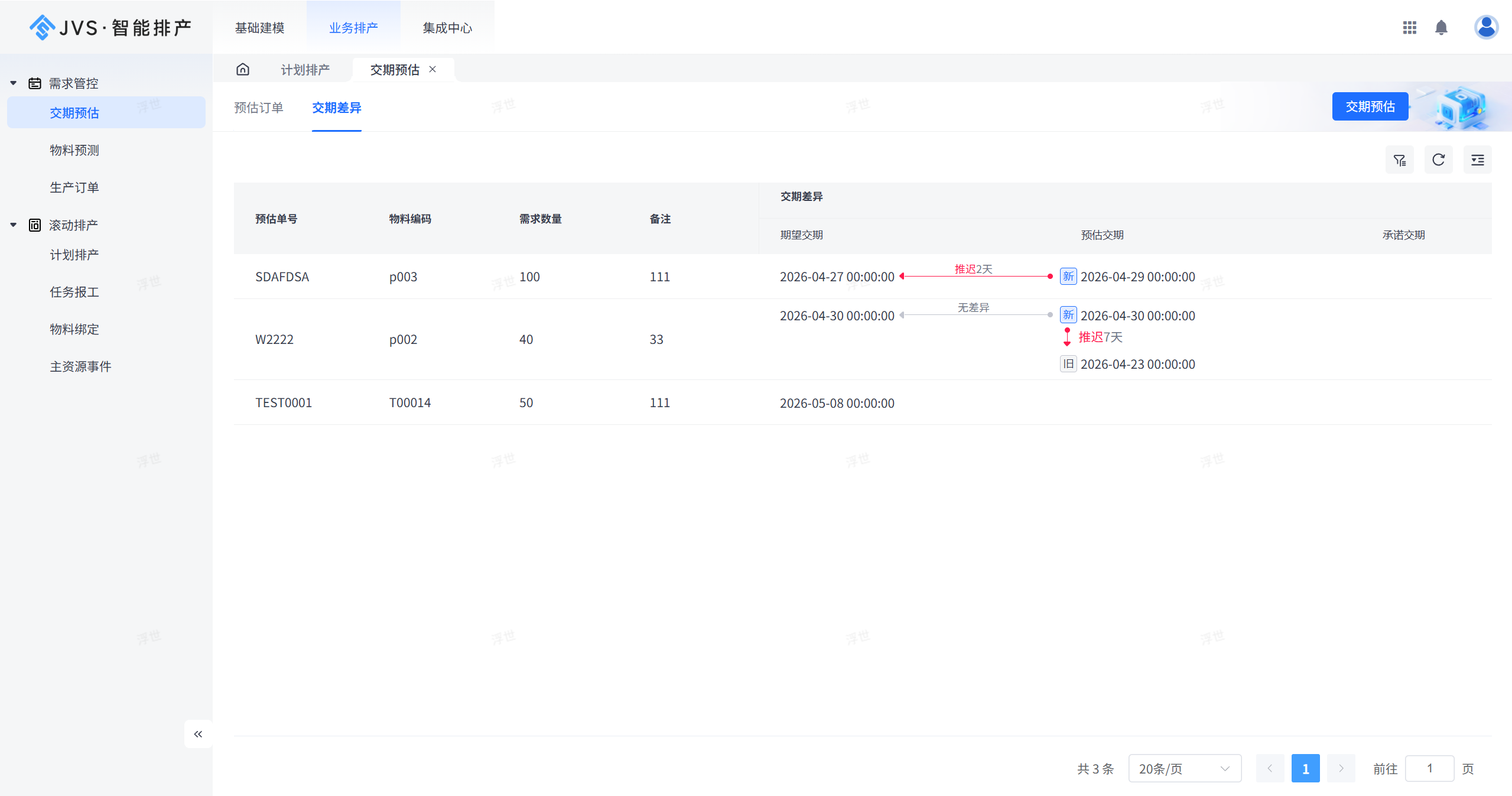
Task: Open the table filter icon
Action: pos(1399,160)
